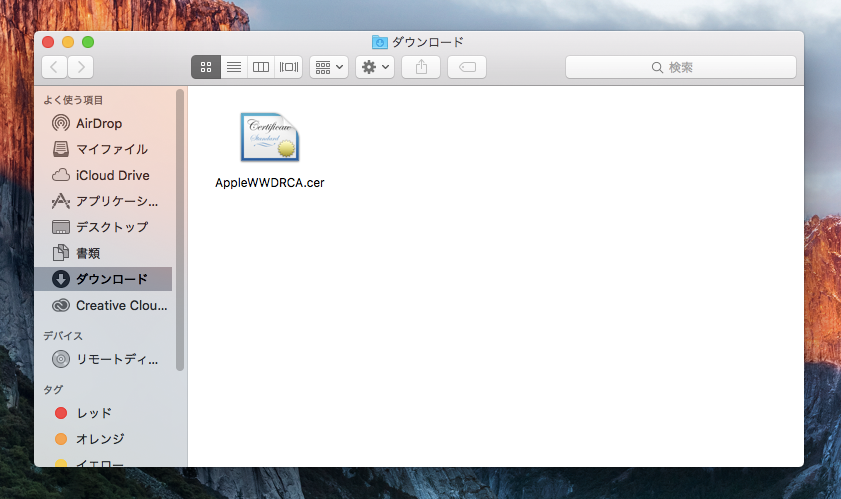The height and width of the screenshot is (499, 841).
Task: Switch to icon view
Action: 206,67
